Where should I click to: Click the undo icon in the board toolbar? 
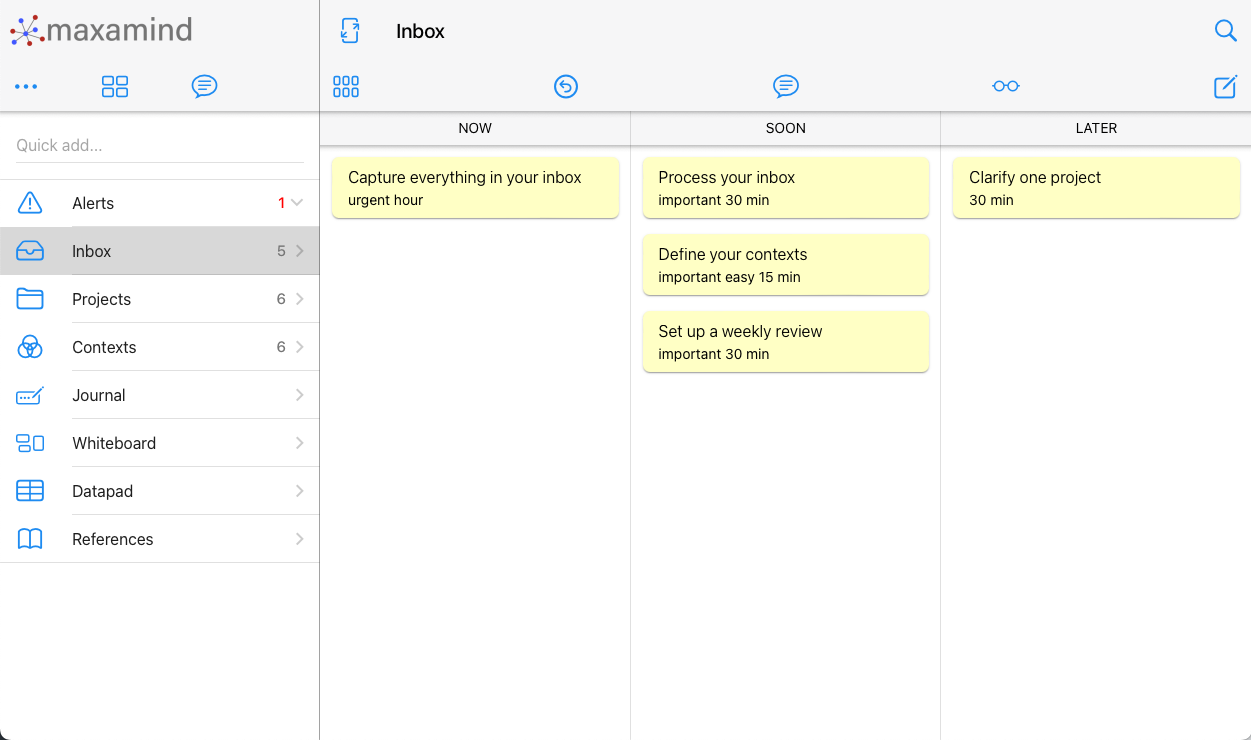(x=566, y=87)
